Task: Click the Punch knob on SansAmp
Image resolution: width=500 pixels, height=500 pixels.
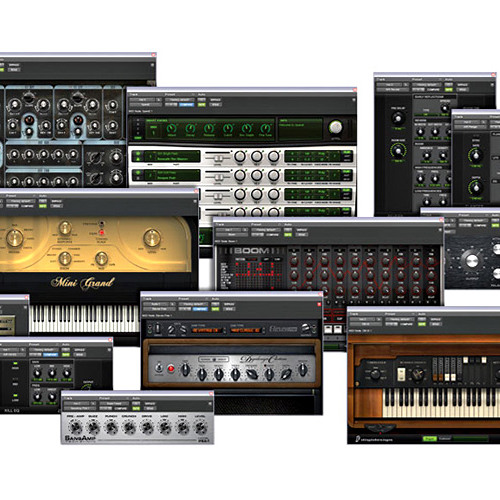Action: click(x=111, y=427)
